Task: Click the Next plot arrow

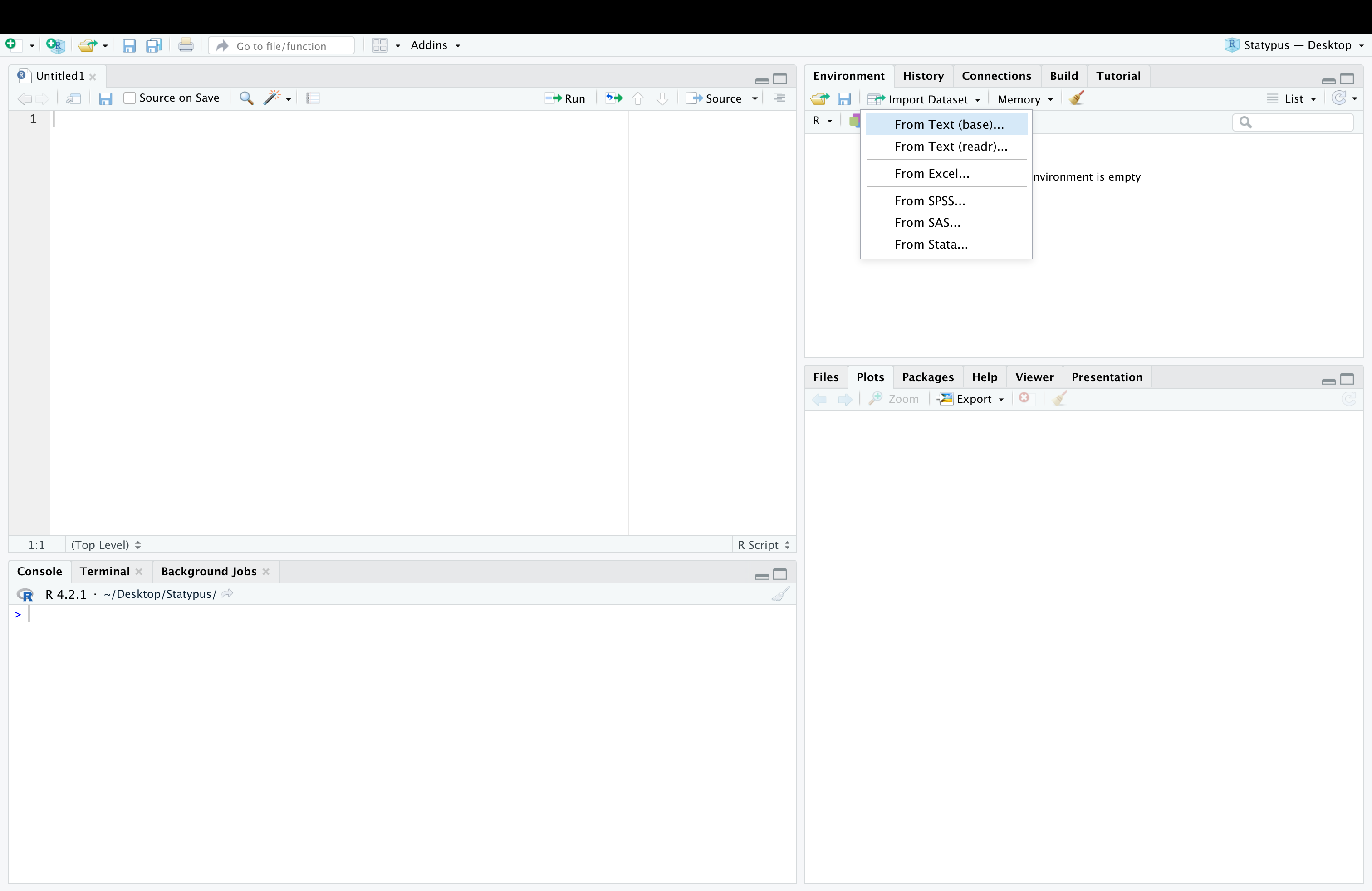Action: [x=845, y=399]
